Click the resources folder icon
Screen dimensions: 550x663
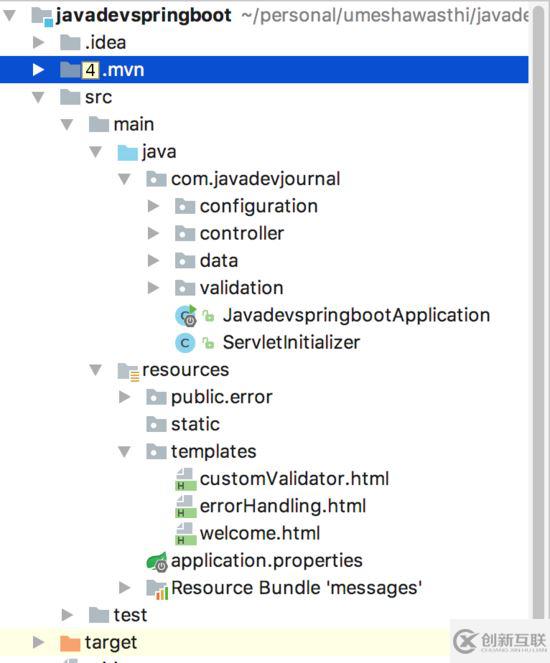coord(128,371)
